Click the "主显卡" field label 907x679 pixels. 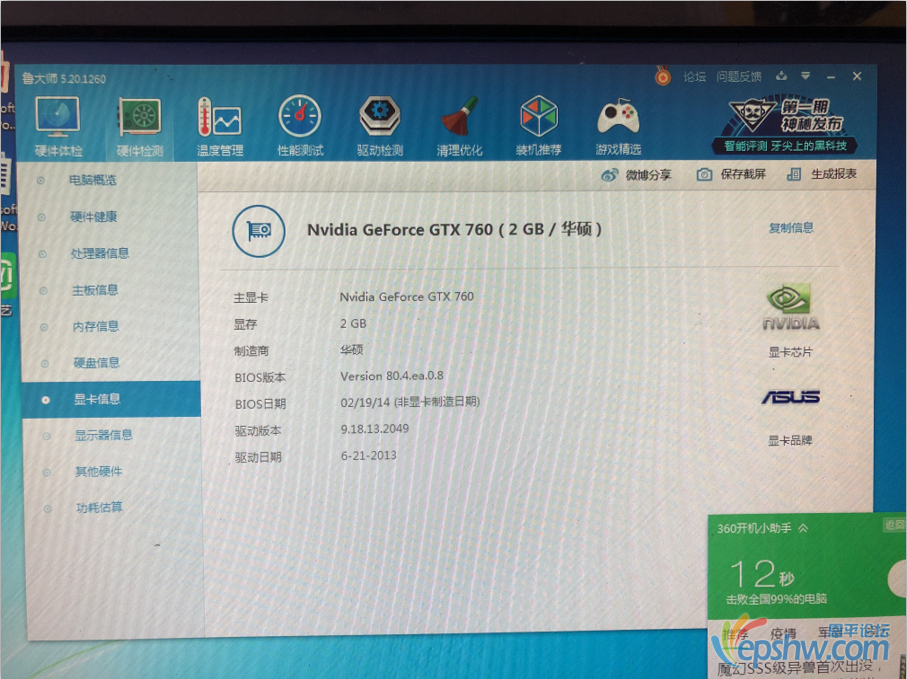[250, 298]
